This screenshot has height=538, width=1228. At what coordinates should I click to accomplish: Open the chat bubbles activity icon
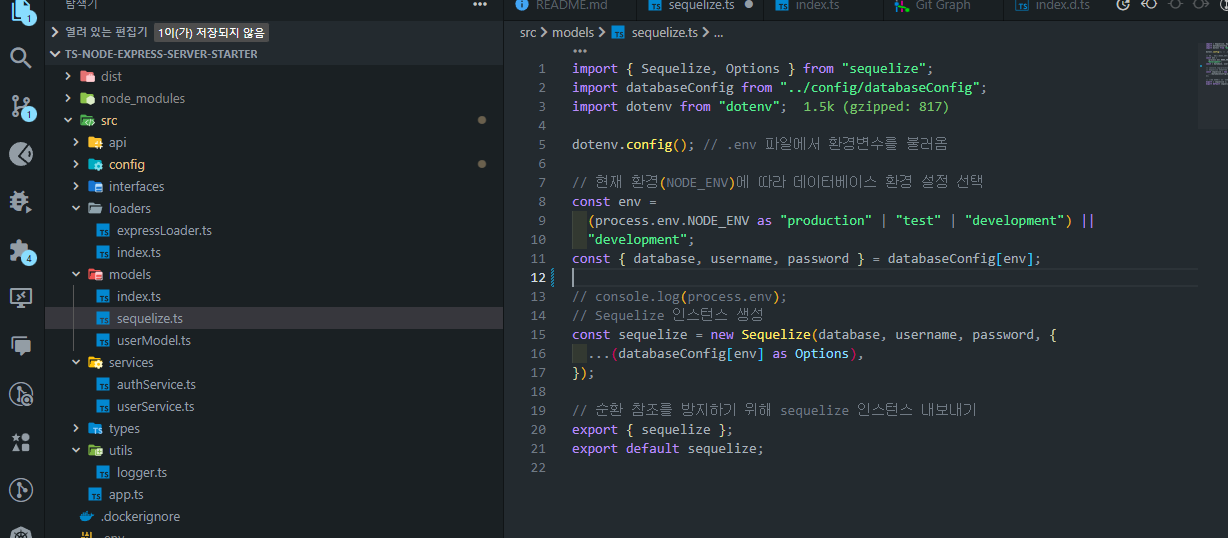point(21,345)
